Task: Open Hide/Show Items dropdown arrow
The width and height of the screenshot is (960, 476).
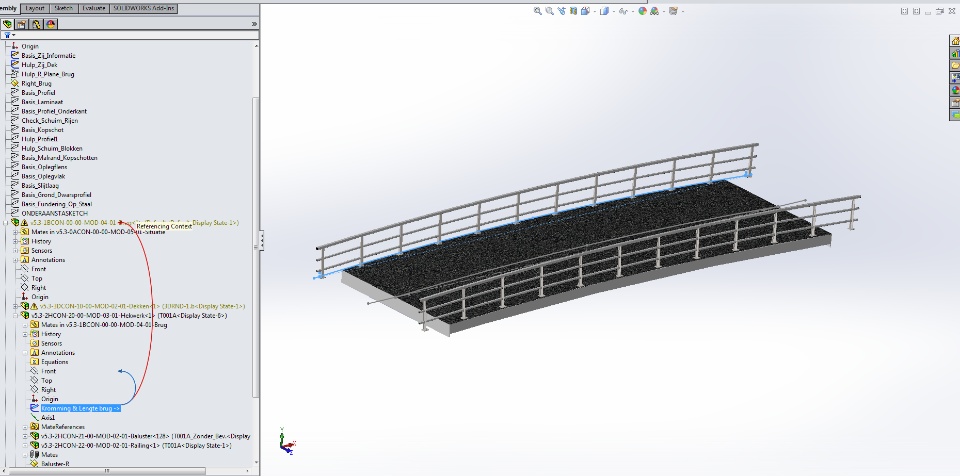Action: [631, 11]
